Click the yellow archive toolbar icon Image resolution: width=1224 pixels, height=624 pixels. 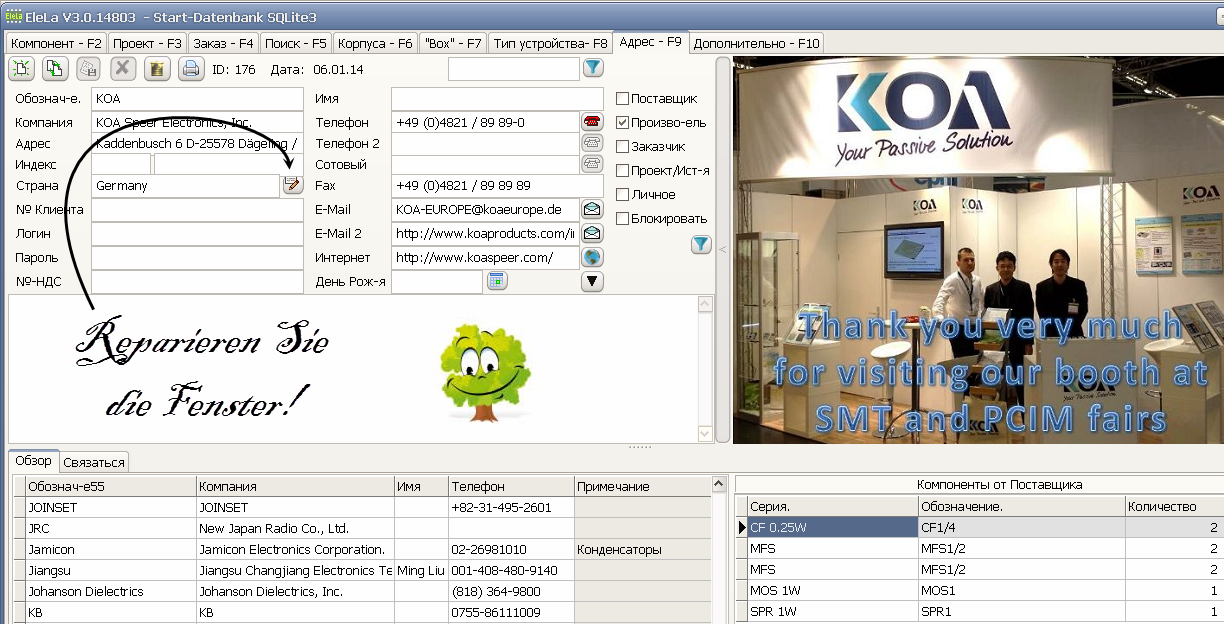[157, 68]
